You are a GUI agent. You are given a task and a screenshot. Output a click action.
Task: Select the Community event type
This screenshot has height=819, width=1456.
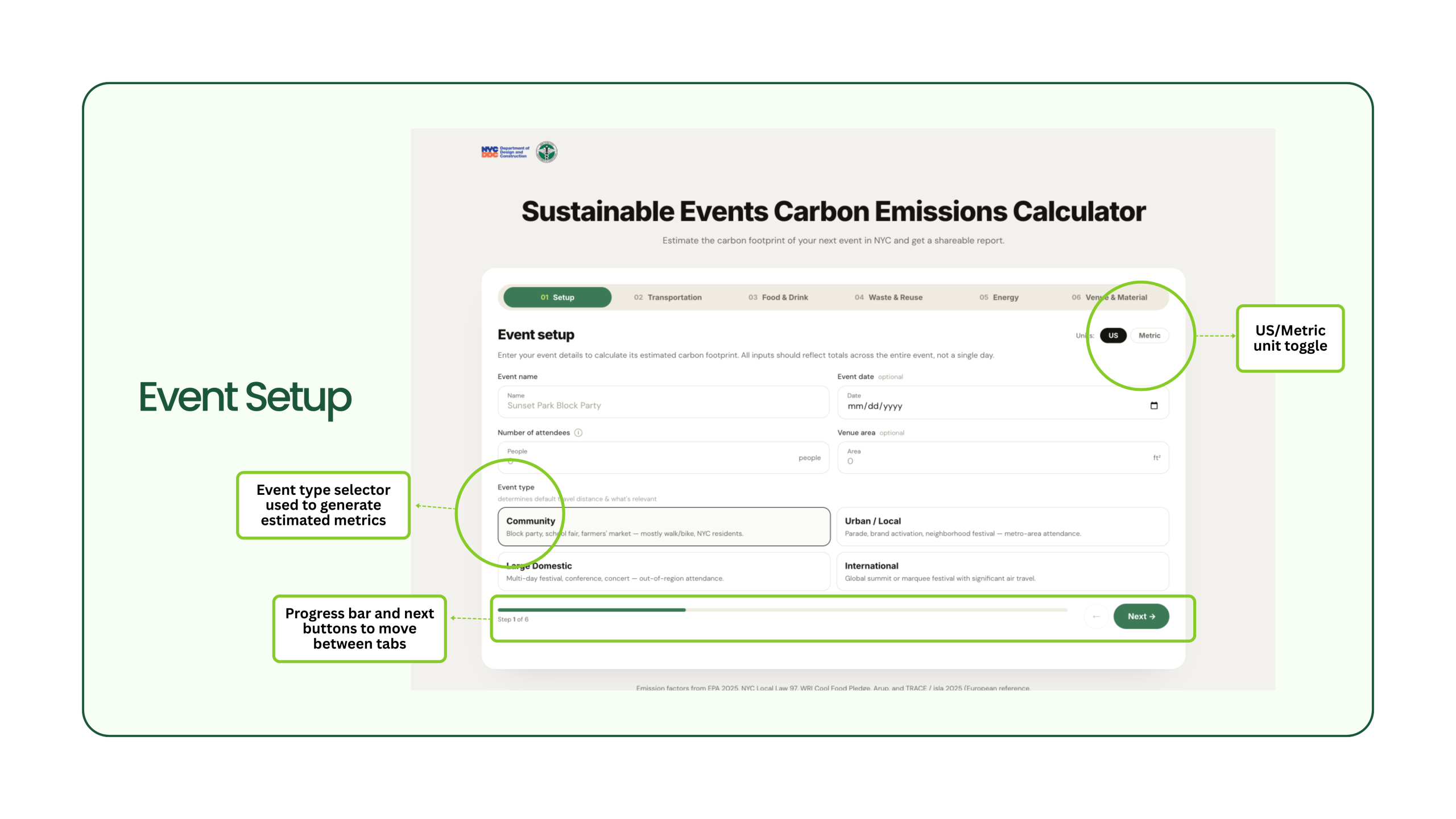pos(664,527)
